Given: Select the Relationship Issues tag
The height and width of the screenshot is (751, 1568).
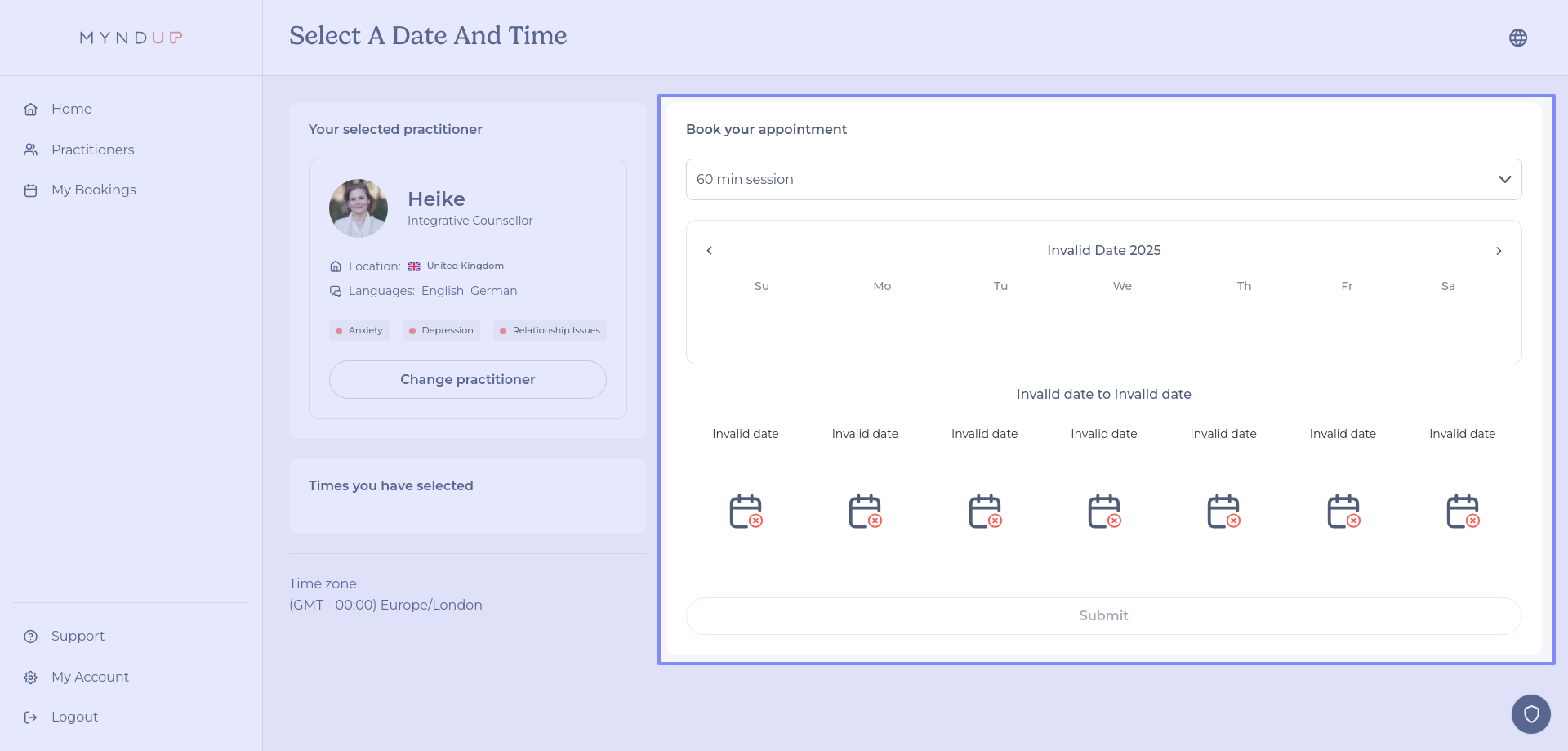Looking at the screenshot, I should 550,330.
